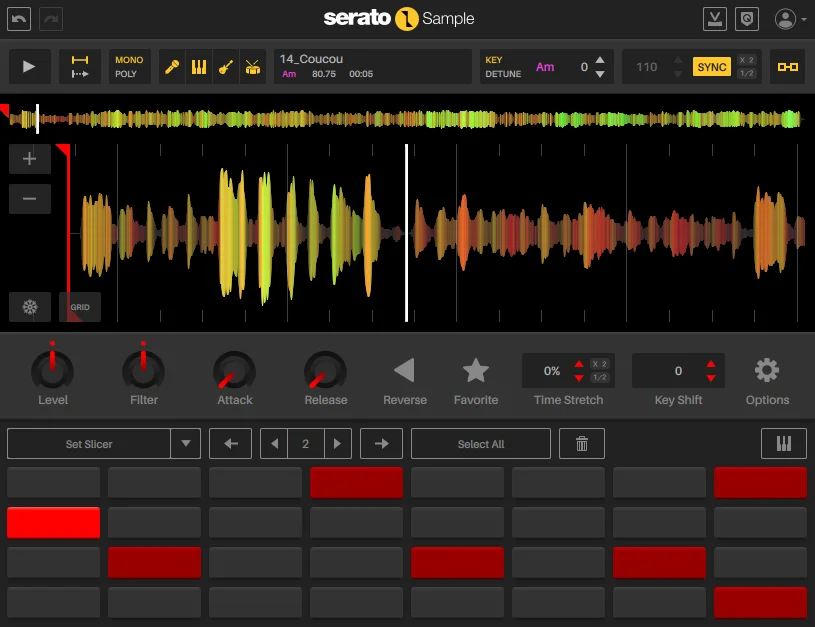Trigger the red pad in the bottom-right corner
The height and width of the screenshot is (627, 815).
tap(760, 603)
